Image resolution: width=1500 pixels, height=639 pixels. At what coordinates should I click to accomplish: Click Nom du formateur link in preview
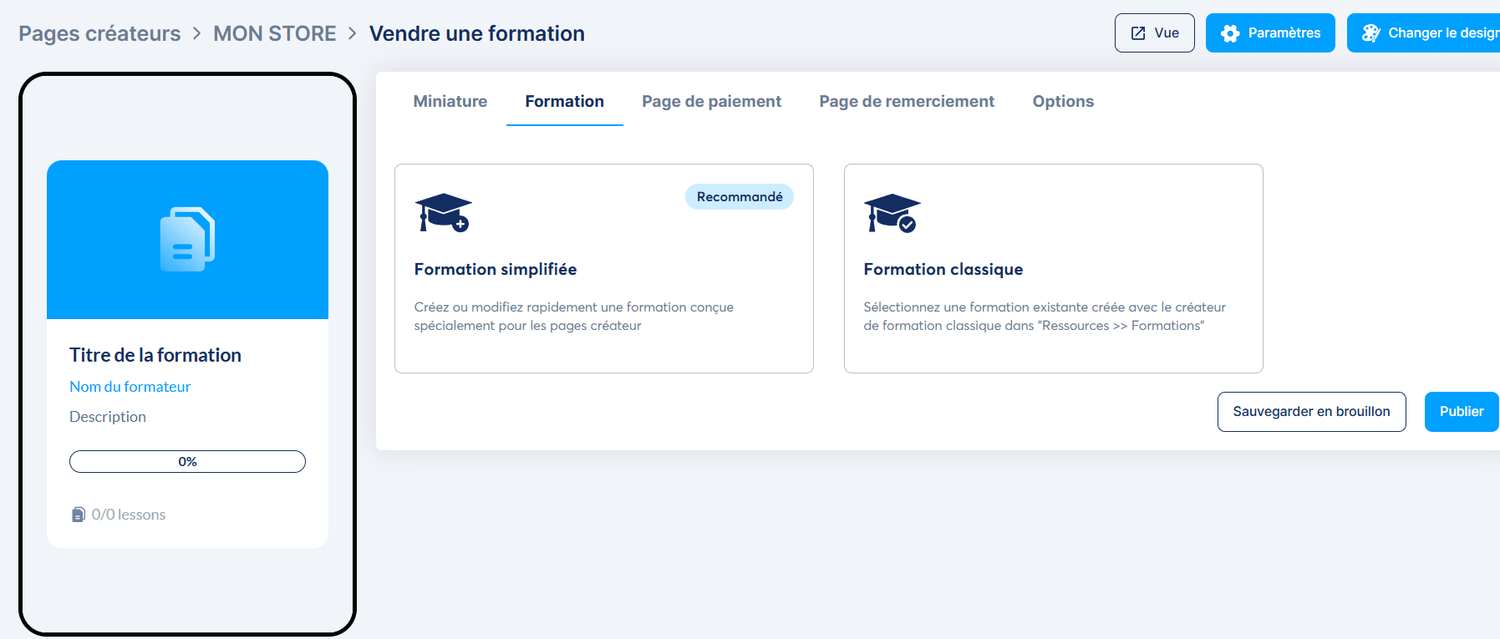[x=130, y=387]
